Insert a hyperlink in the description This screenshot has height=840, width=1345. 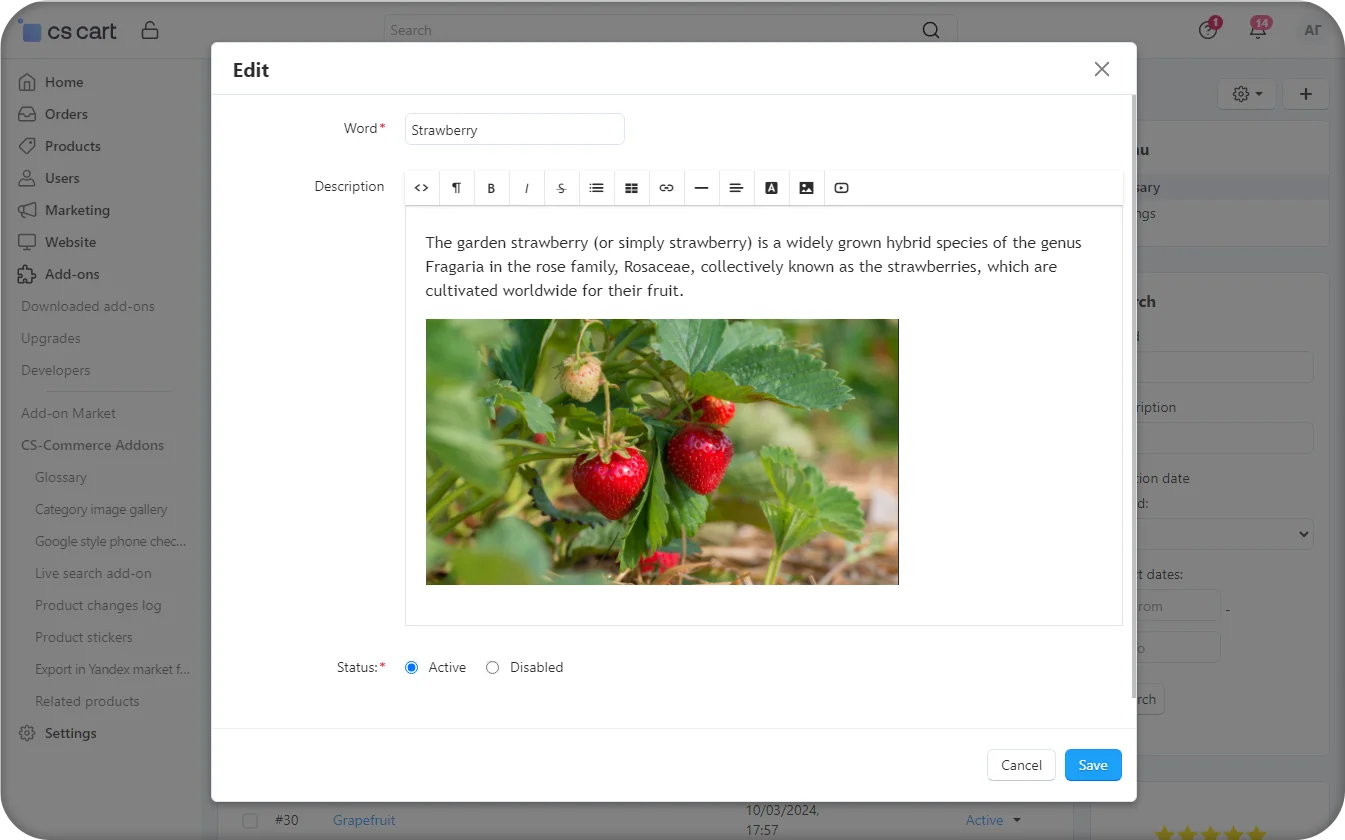tap(666, 188)
